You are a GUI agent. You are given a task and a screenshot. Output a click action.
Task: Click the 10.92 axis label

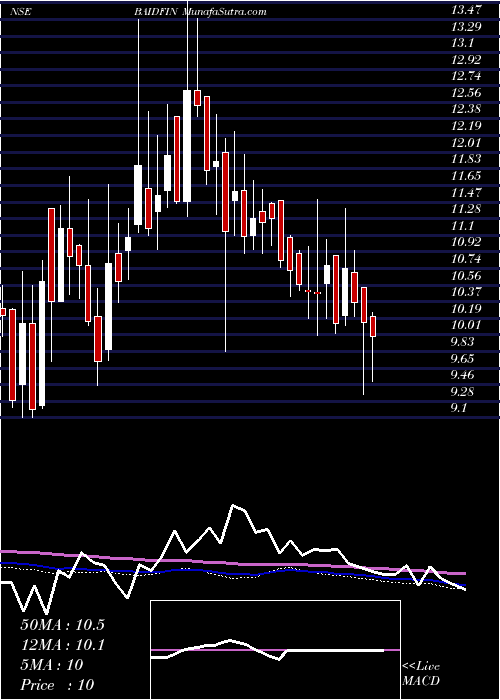click(466, 242)
